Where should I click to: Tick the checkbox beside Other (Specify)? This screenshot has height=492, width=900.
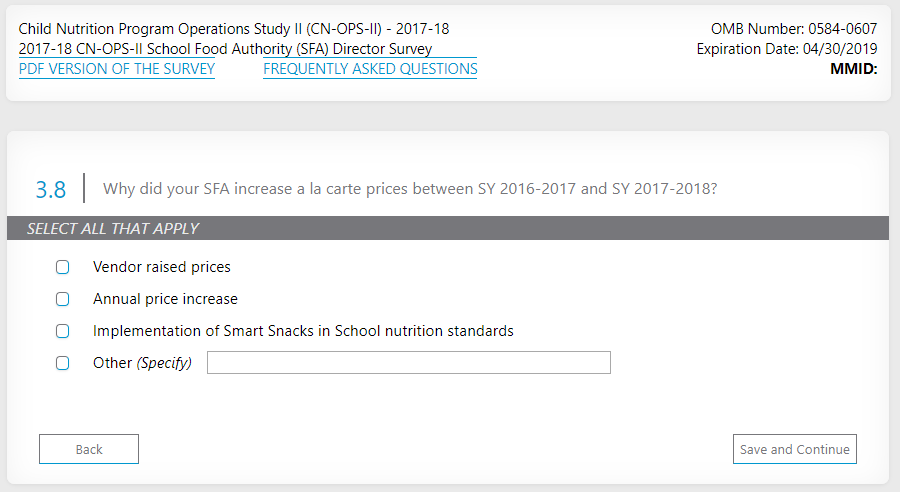click(x=63, y=363)
